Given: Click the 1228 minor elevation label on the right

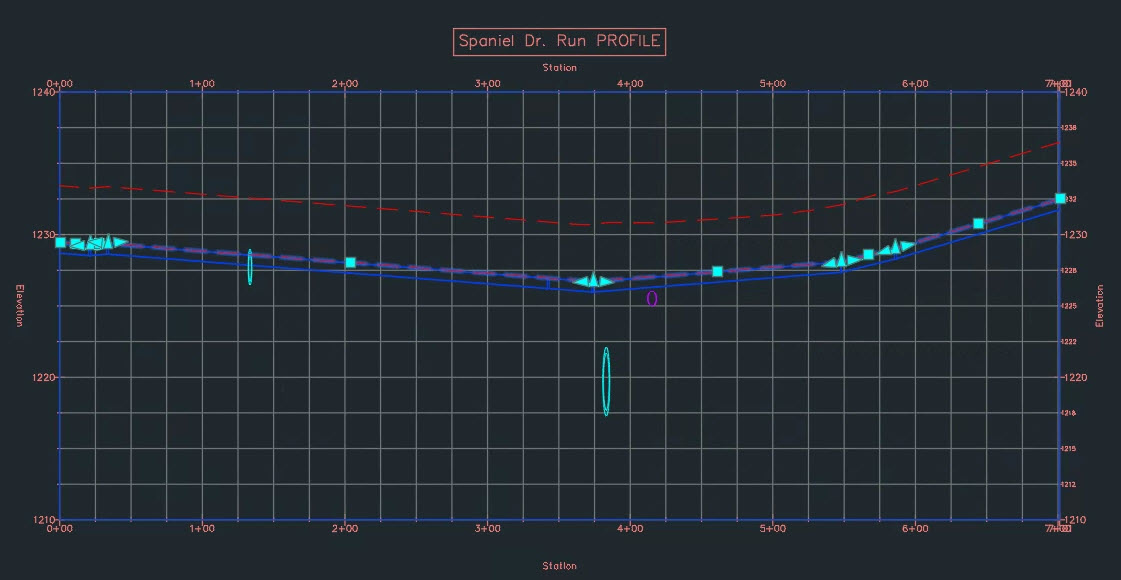Looking at the screenshot, I should [x=1069, y=270].
